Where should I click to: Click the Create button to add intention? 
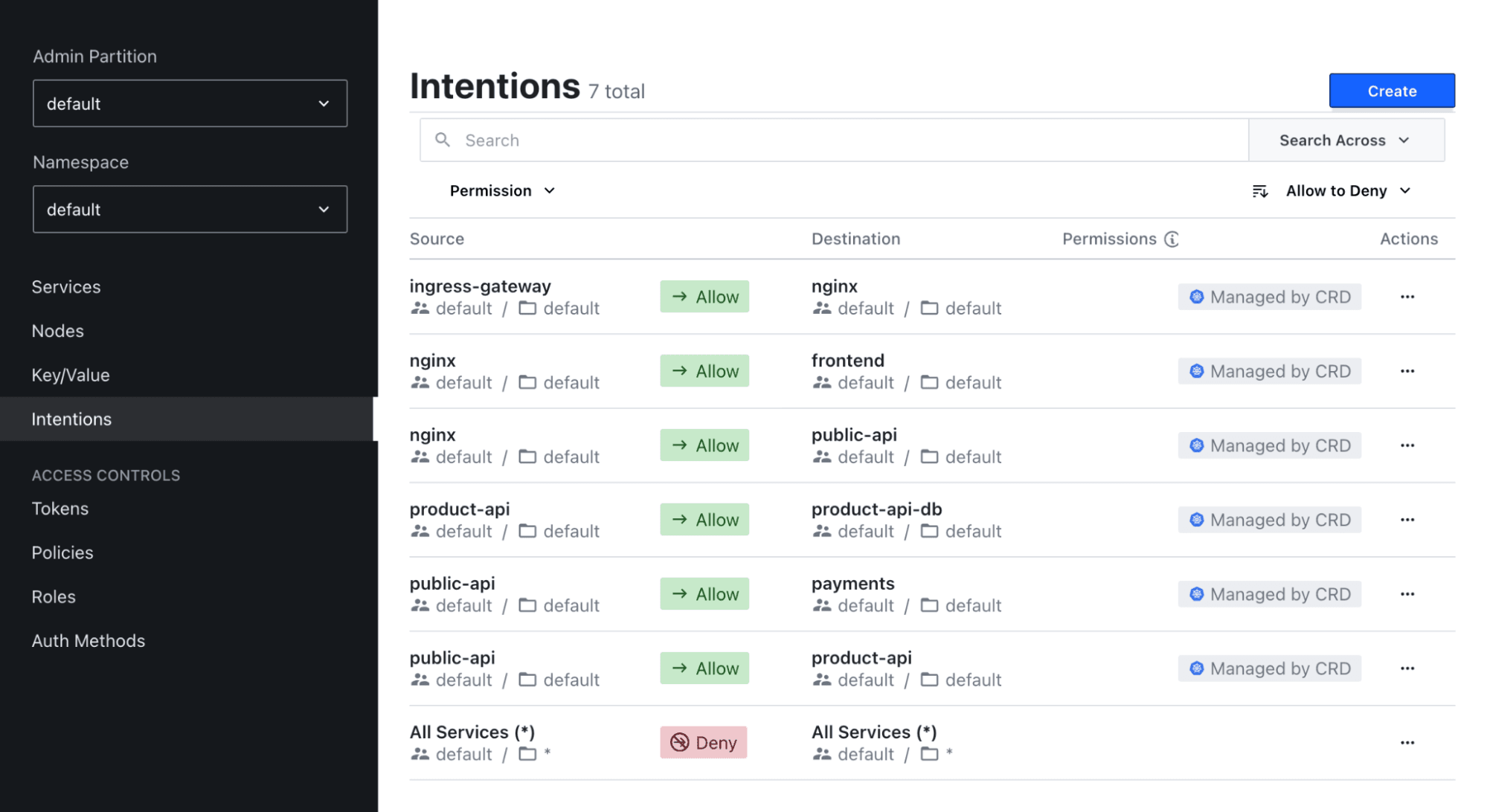coord(1393,90)
